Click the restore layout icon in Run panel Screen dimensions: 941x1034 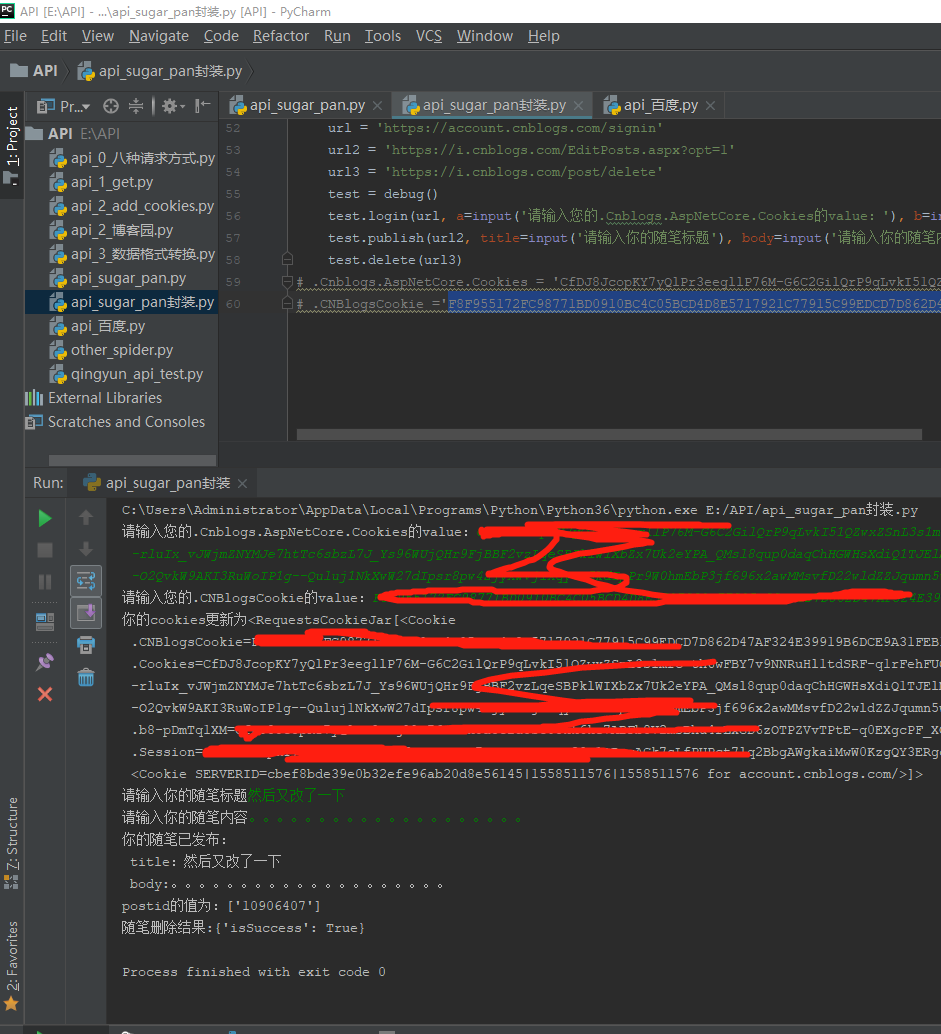pos(45,622)
